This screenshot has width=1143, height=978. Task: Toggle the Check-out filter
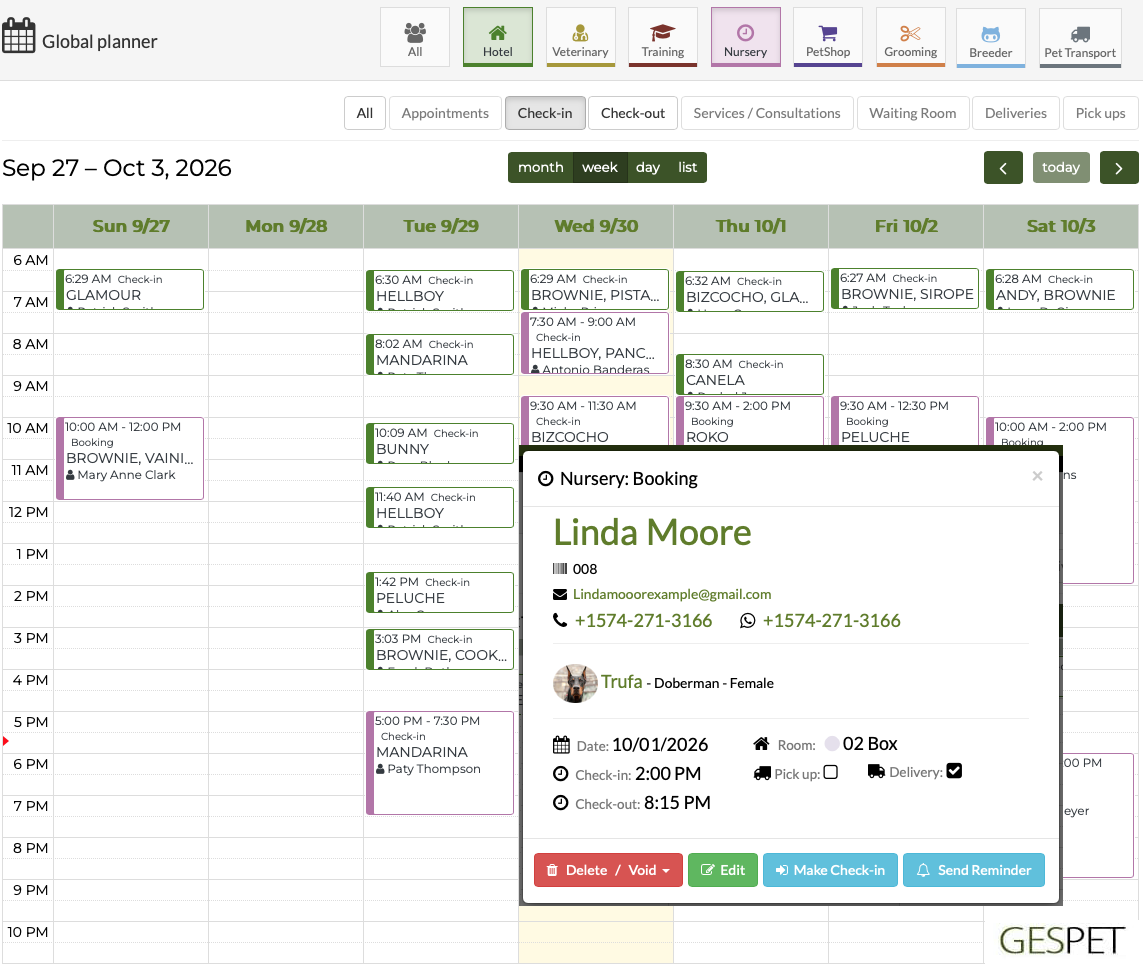(633, 113)
